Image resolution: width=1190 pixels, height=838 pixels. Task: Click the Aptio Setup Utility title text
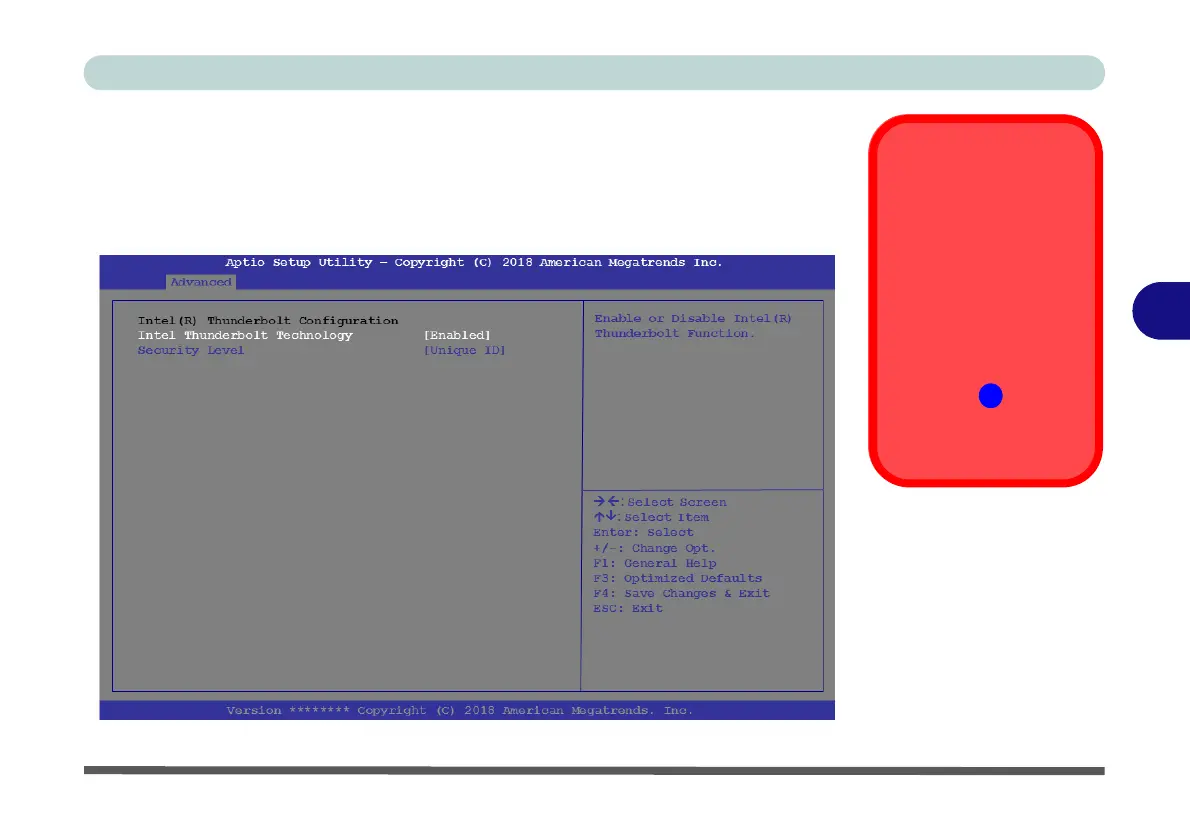(x=474, y=263)
